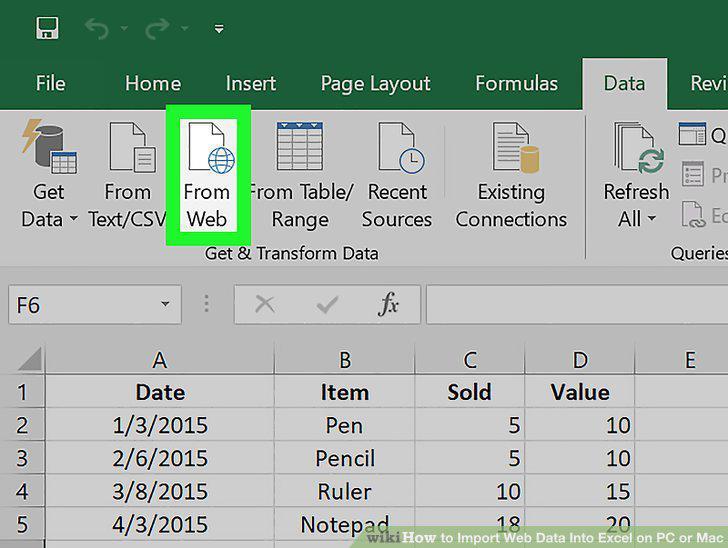Click the Save floppy disk icon
Screen dimensions: 728x548
click(x=47, y=28)
